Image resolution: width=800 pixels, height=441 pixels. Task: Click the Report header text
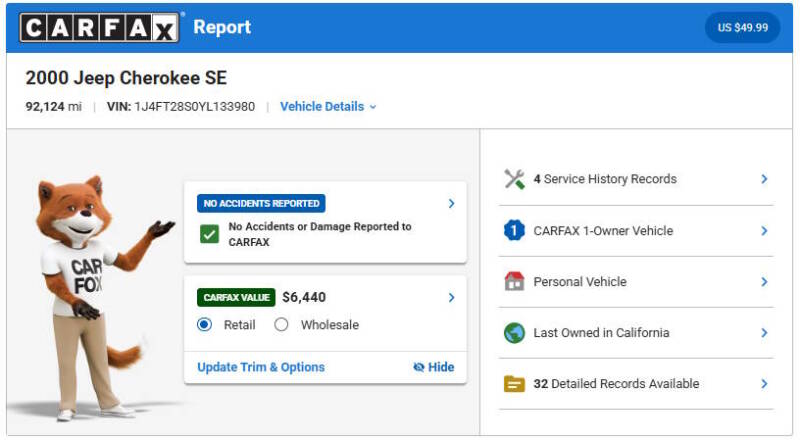coord(222,27)
